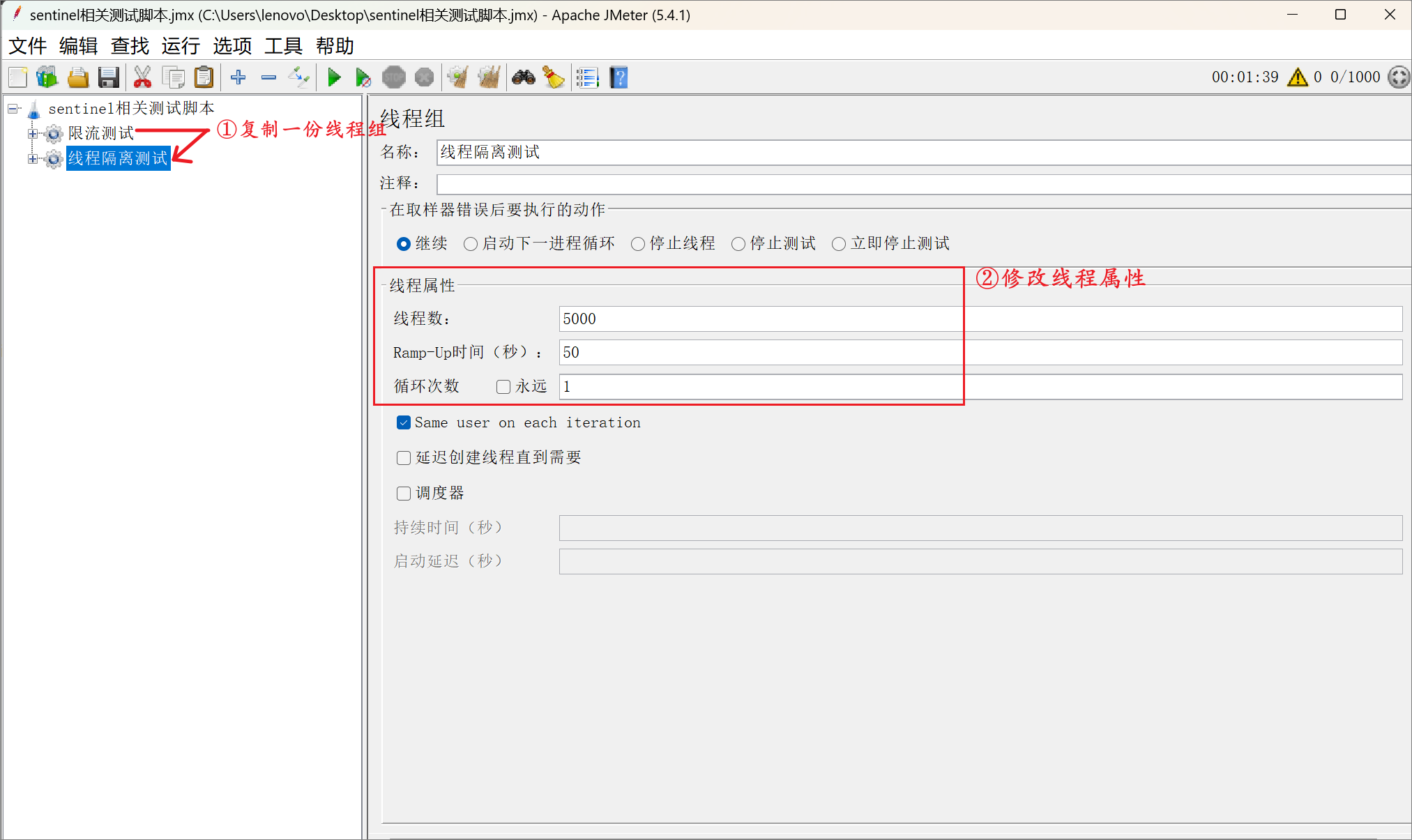This screenshot has height=840, width=1412.
Task: Click the Shutdown test icon
Action: (x=424, y=77)
